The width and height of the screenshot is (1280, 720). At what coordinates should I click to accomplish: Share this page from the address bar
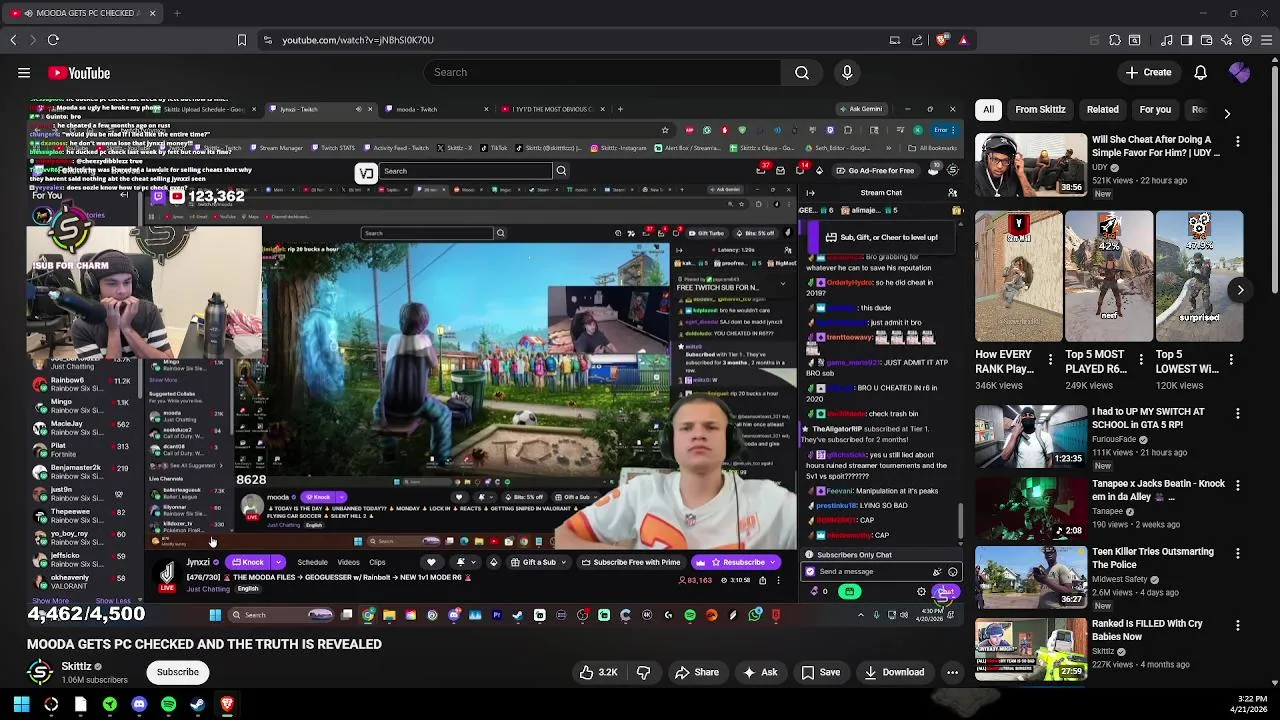click(917, 40)
